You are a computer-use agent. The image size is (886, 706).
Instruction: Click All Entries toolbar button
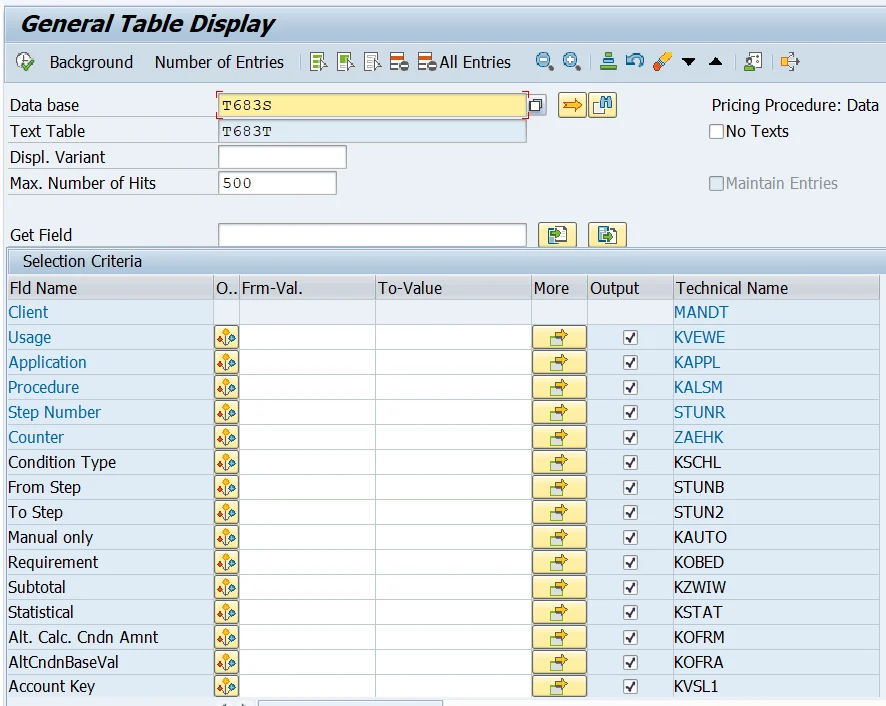(x=464, y=62)
